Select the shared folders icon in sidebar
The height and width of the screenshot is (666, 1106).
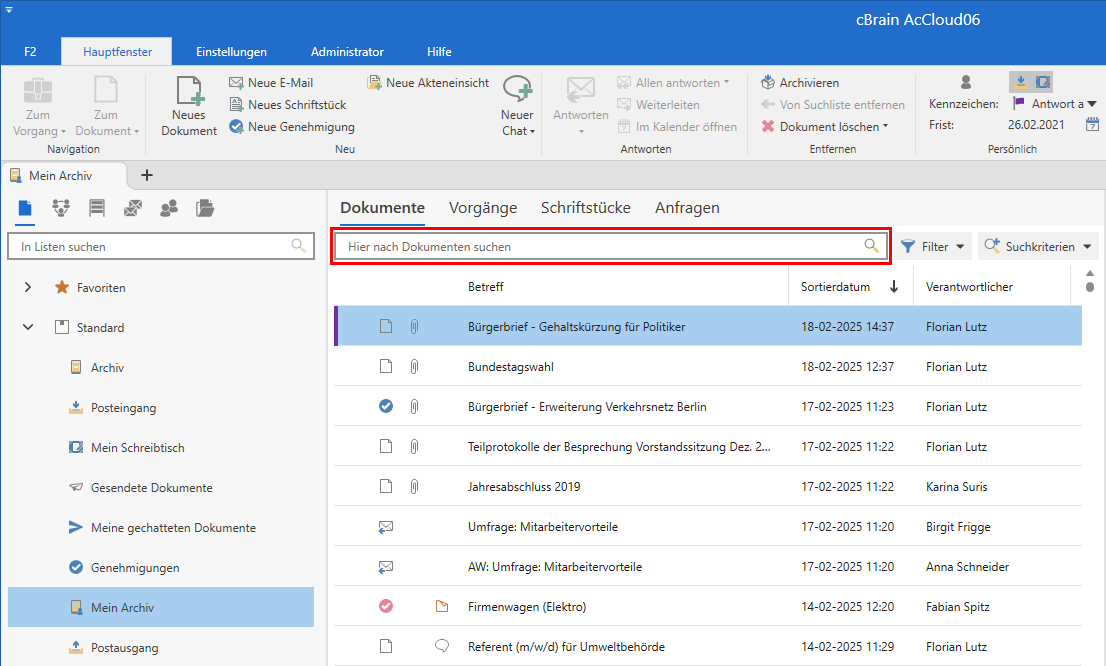coord(205,208)
